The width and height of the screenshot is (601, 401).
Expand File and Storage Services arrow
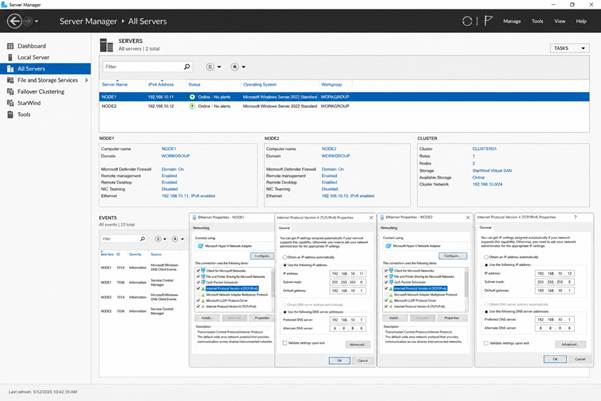[x=87, y=80]
